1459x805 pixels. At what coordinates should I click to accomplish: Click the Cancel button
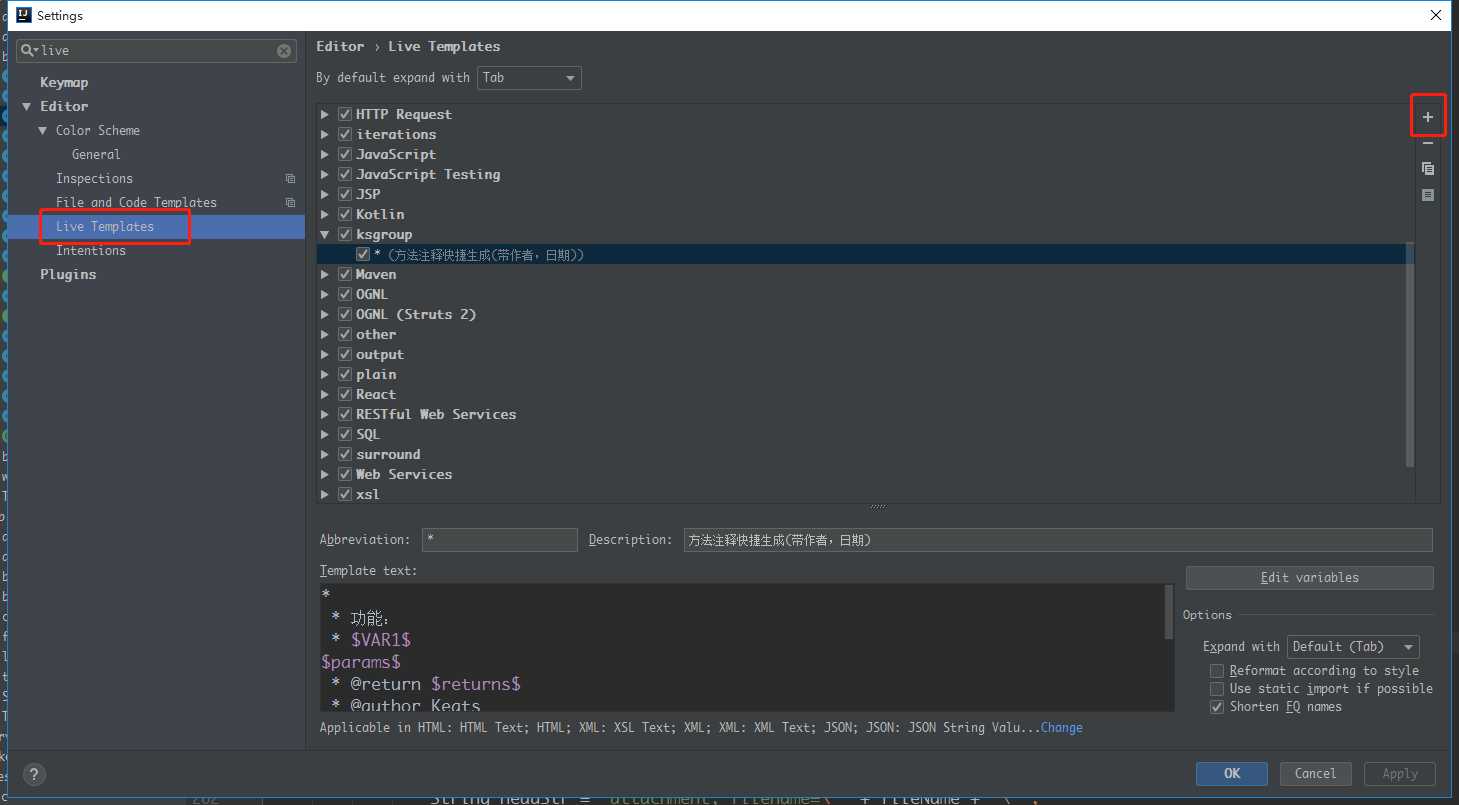pos(1315,774)
